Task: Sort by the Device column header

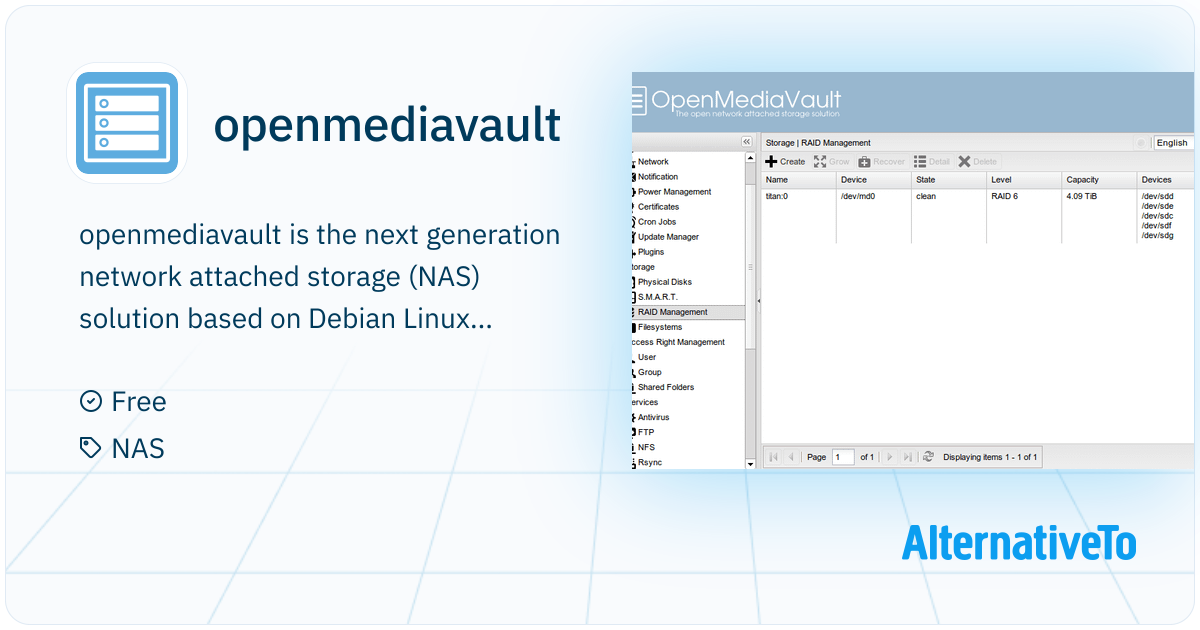Action: click(874, 180)
